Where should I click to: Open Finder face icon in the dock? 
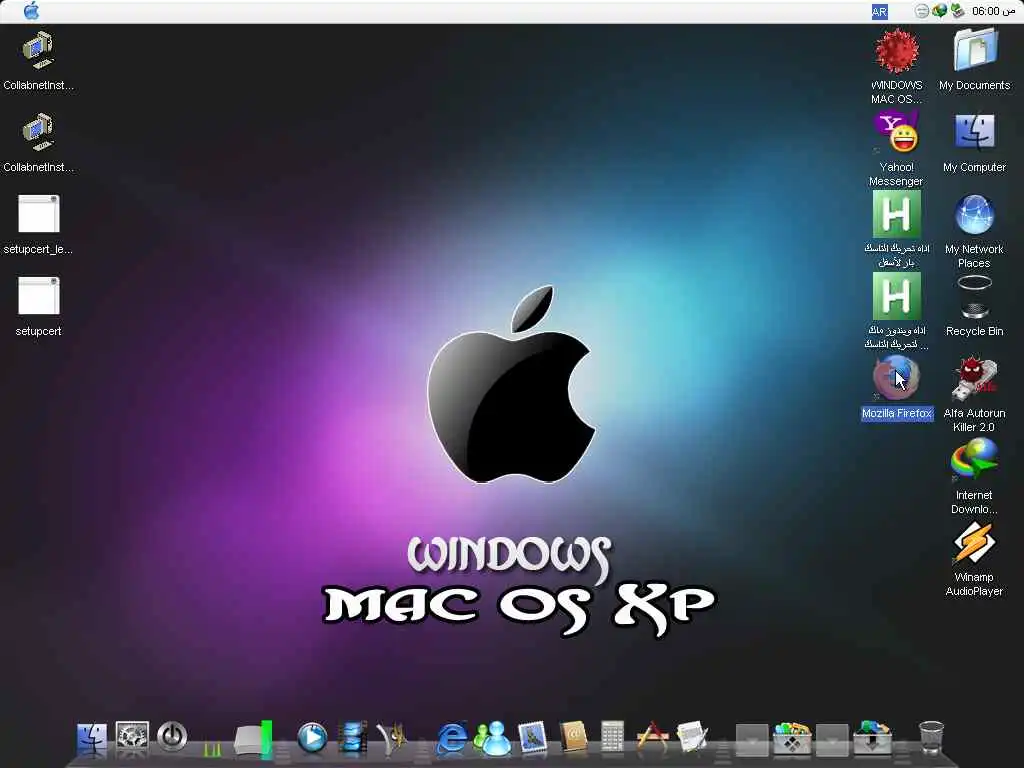point(91,739)
